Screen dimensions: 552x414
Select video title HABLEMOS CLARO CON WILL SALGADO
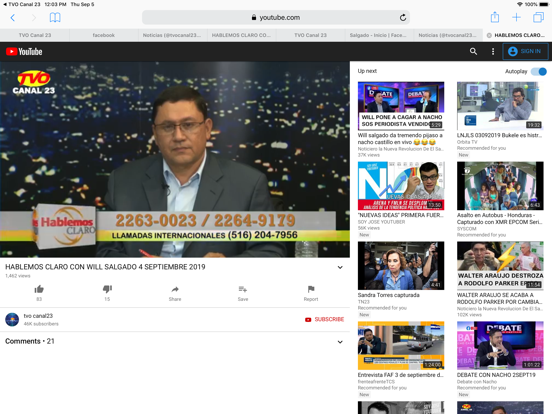(x=105, y=267)
